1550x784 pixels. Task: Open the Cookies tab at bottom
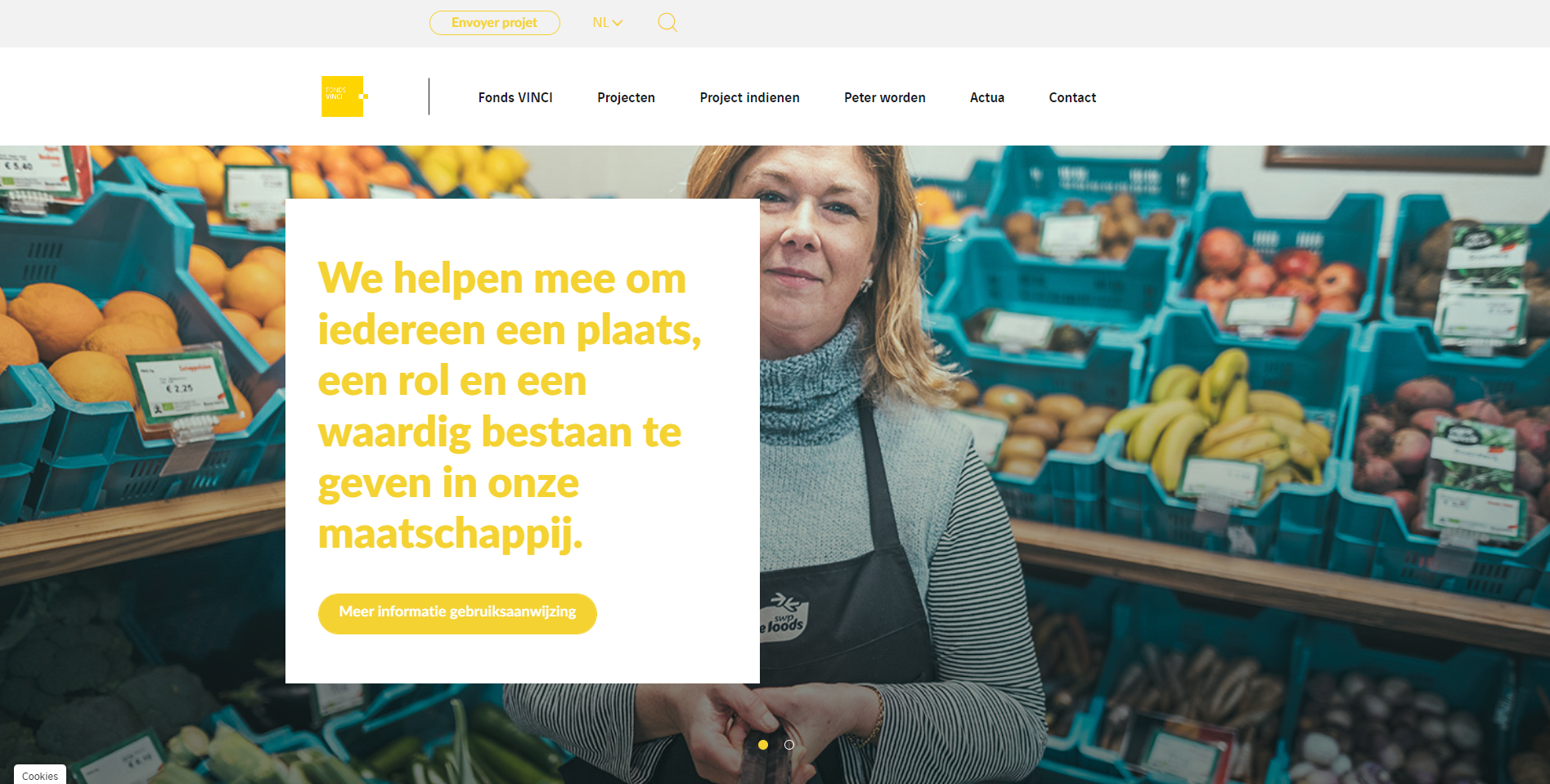coord(40,775)
